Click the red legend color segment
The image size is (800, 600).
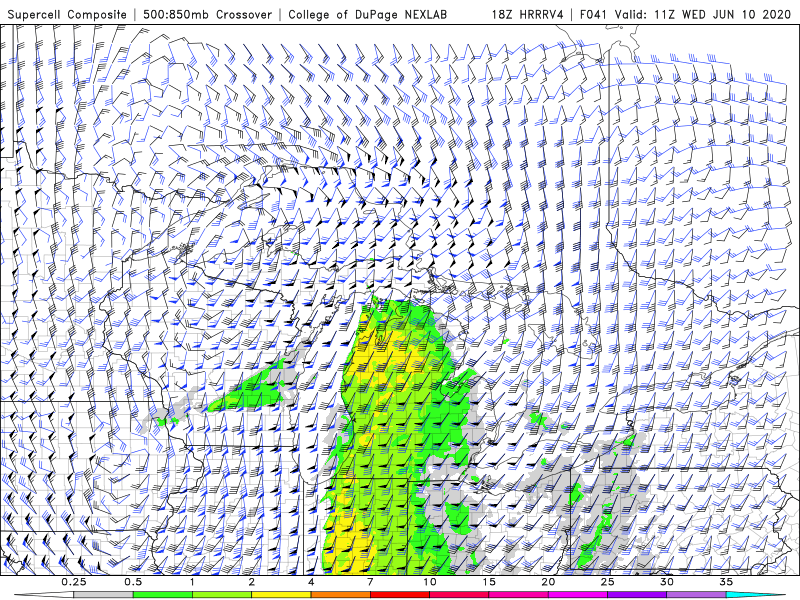click(x=400, y=595)
